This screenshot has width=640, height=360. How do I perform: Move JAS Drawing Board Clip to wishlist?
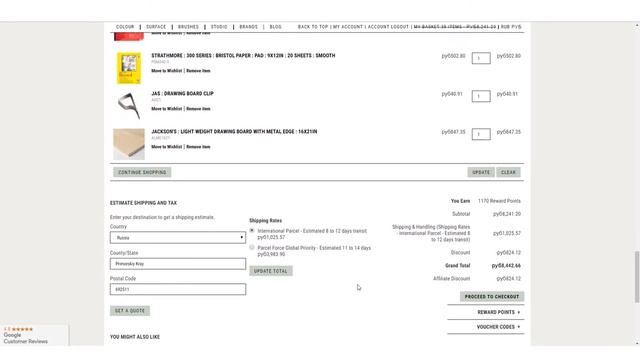(167, 109)
